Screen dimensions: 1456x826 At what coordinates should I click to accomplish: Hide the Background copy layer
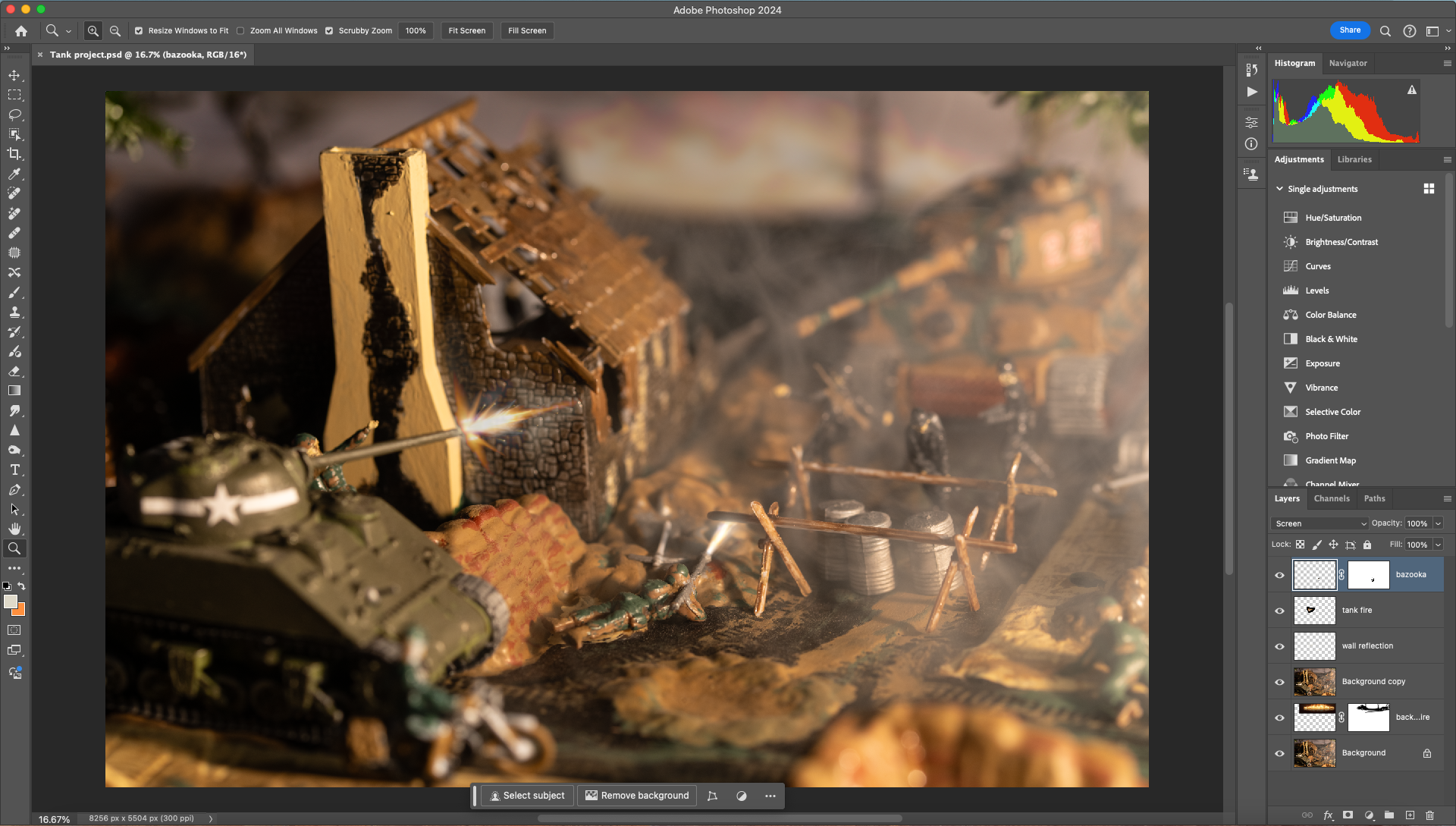(1279, 683)
